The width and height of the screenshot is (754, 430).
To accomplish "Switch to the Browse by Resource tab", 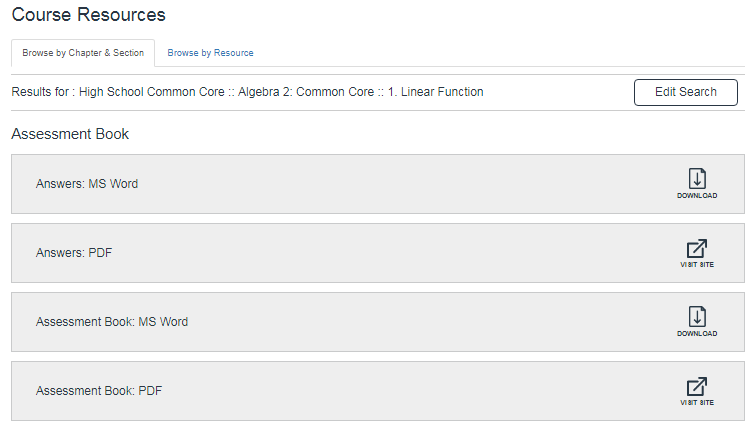I will point(210,53).
